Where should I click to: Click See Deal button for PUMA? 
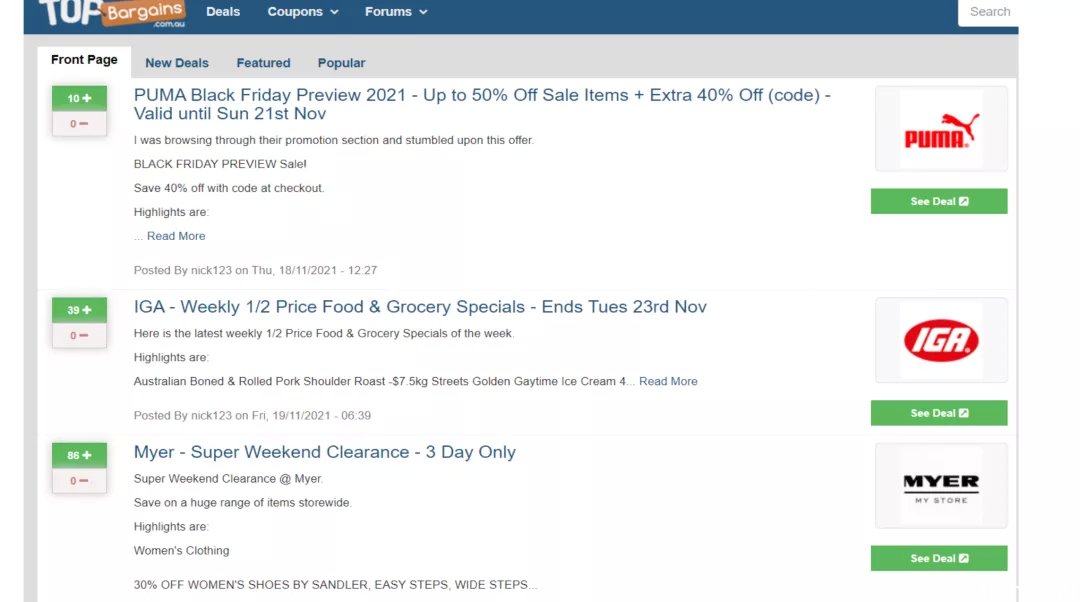coord(939,201)
